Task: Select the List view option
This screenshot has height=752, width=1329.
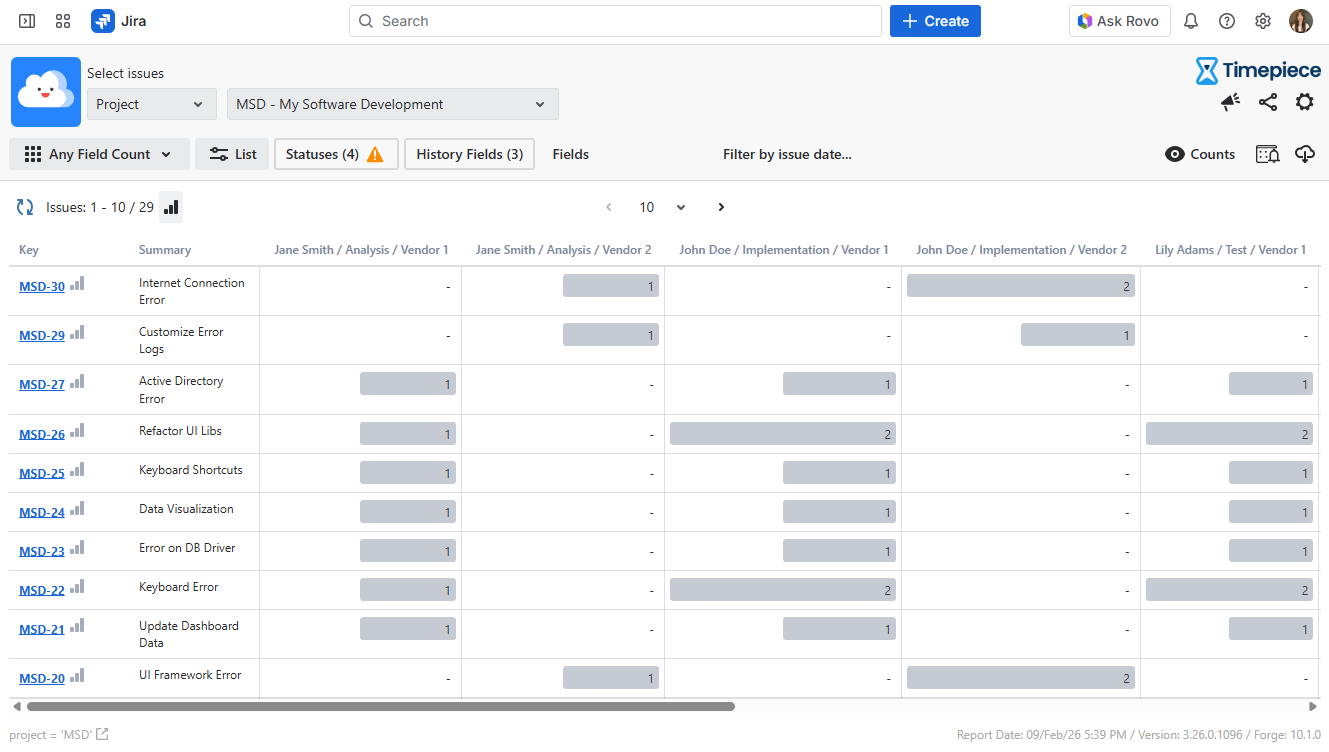Action: (232, 154)
